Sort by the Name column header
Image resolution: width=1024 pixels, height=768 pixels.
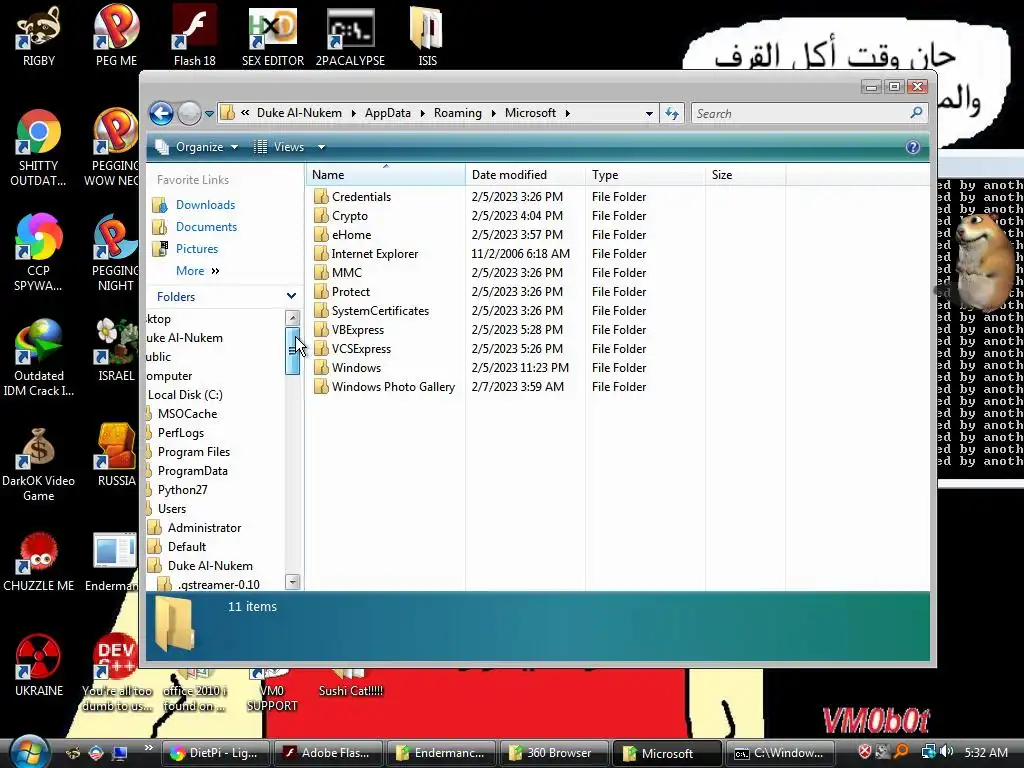pos(385,175)
